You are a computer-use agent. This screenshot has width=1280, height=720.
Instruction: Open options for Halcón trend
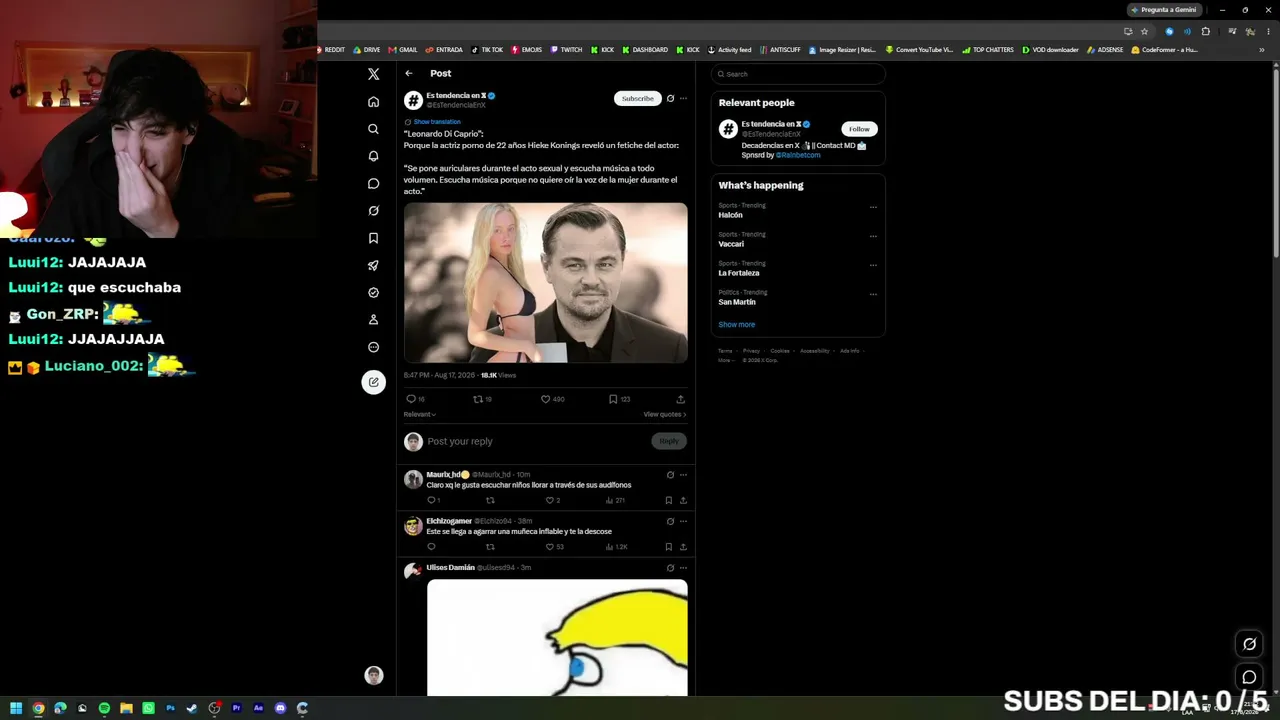pos(873,207)
